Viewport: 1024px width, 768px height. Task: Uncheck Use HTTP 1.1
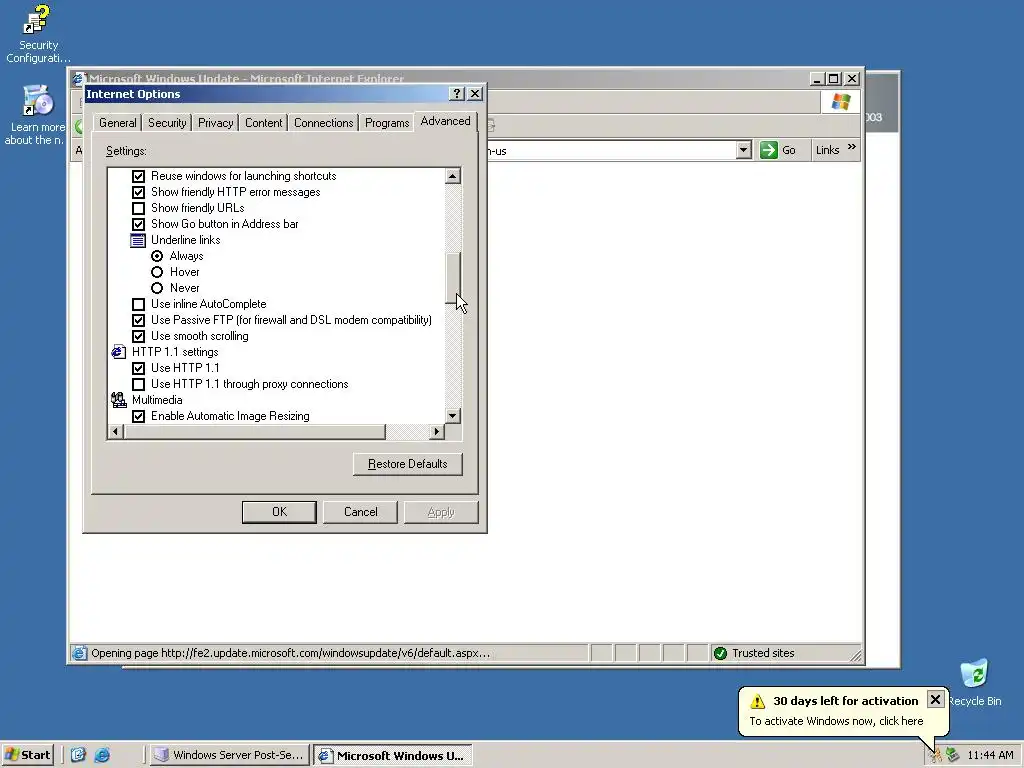coord(138,368)
